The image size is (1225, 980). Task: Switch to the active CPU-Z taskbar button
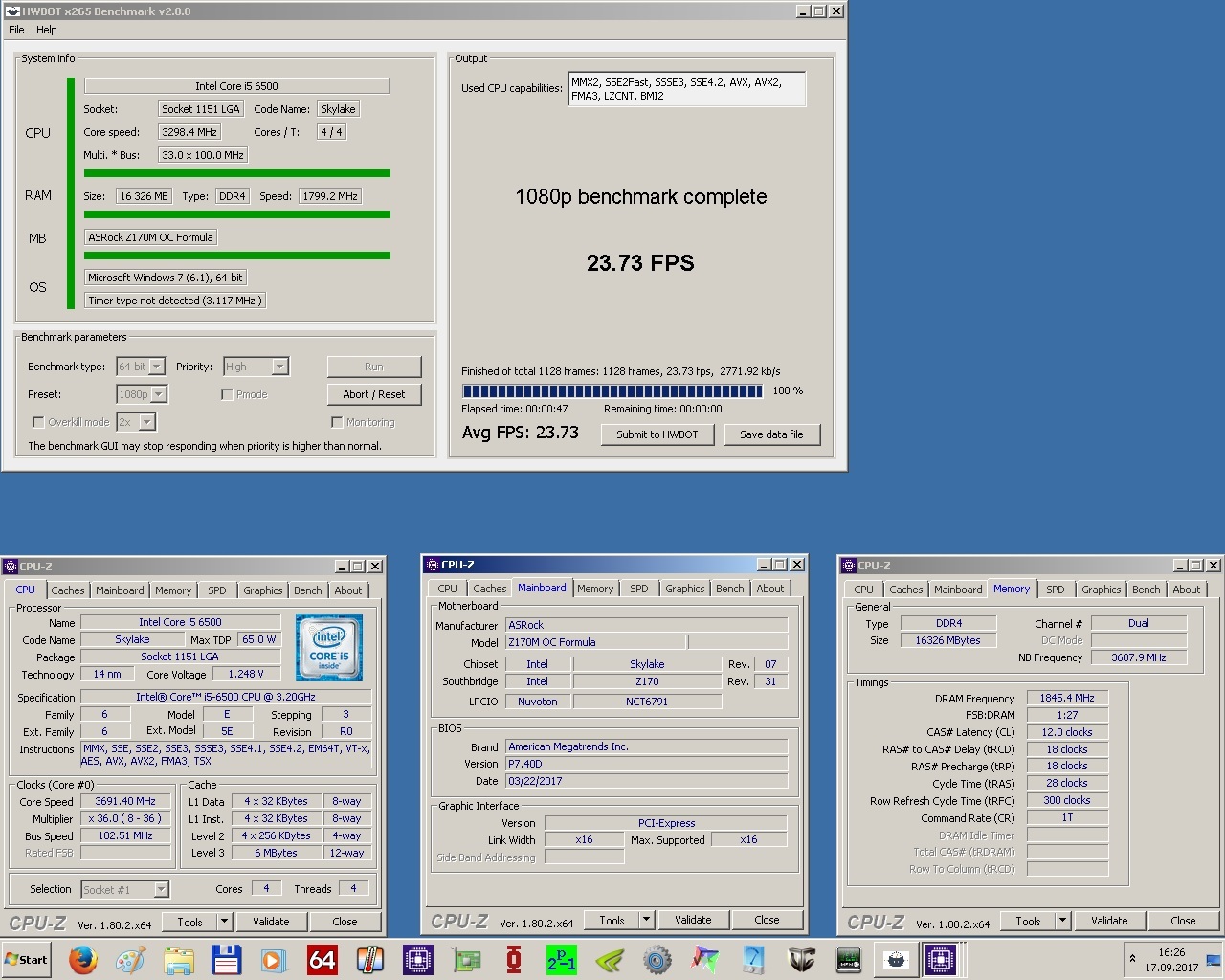[x=941, y=959]
